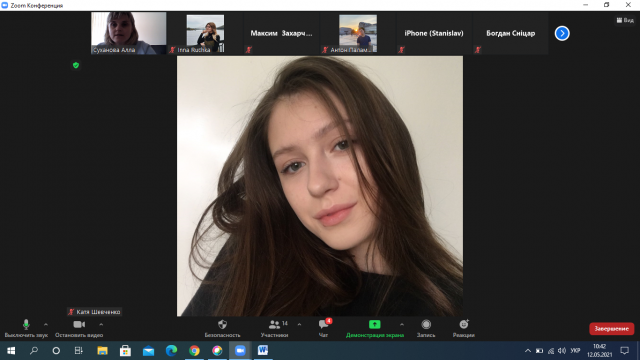Open the Безопасность security shield menu
Screen dimensions: 640x360
click(x=222, y=329)
